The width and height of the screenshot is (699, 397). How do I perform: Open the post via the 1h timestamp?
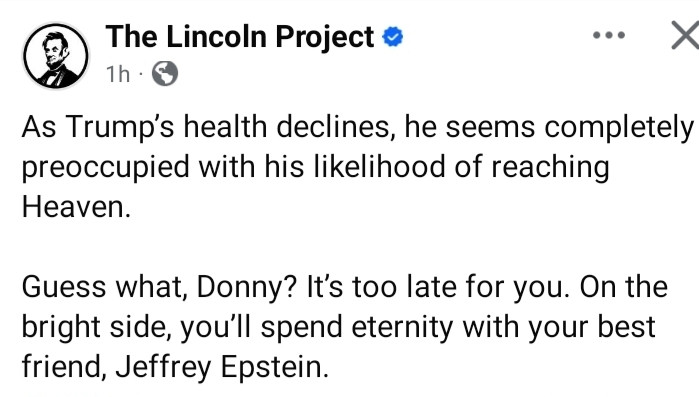pos(118,74)
